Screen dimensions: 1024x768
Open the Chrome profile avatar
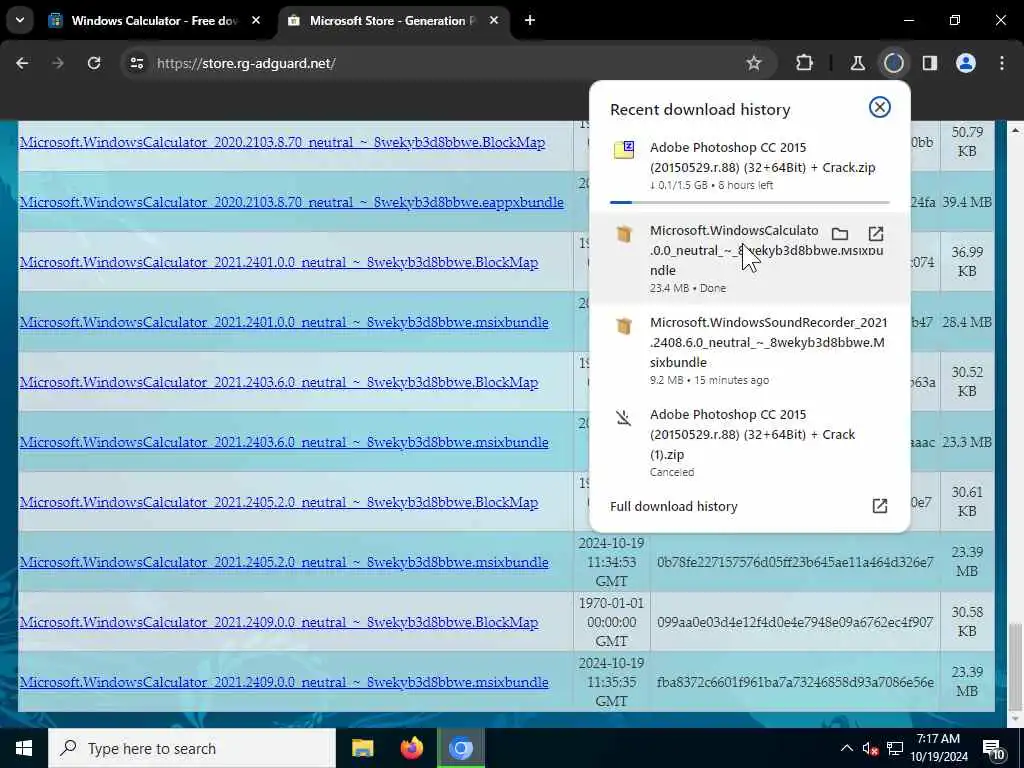click(966, 63)
